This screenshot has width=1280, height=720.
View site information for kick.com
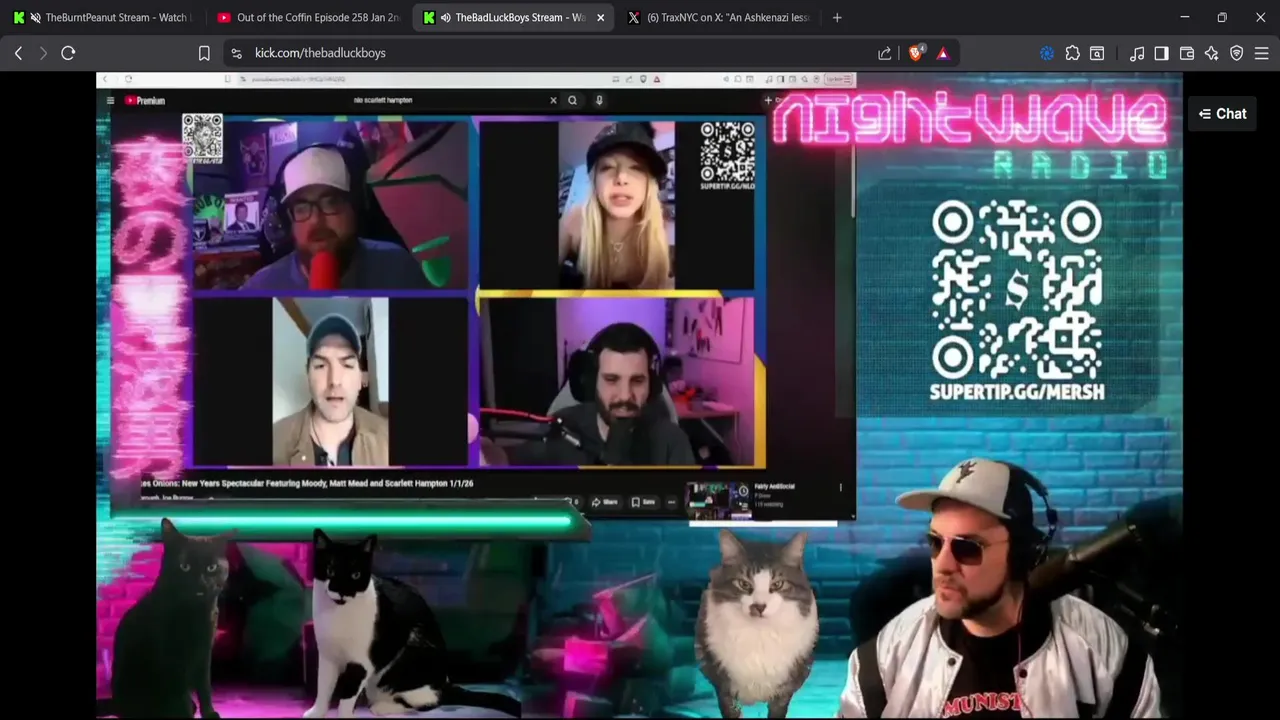235,53
